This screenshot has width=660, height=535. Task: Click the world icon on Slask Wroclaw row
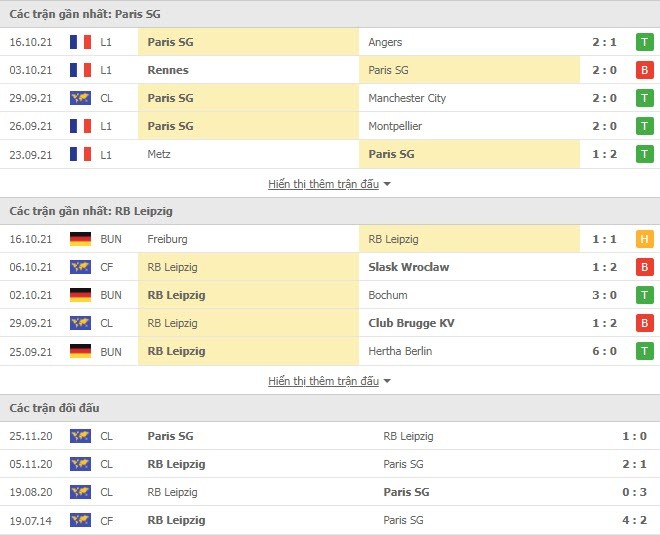[x=80, y=267]
